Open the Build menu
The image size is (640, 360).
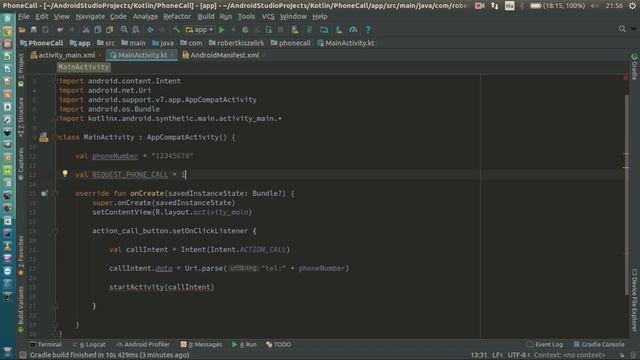click(x=206, y=16)
